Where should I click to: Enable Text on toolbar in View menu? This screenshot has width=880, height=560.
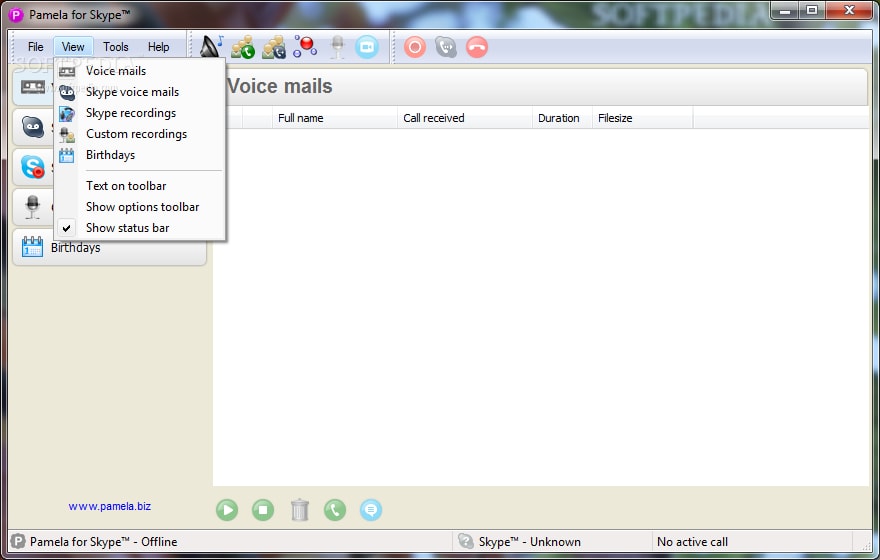(140, 186)
